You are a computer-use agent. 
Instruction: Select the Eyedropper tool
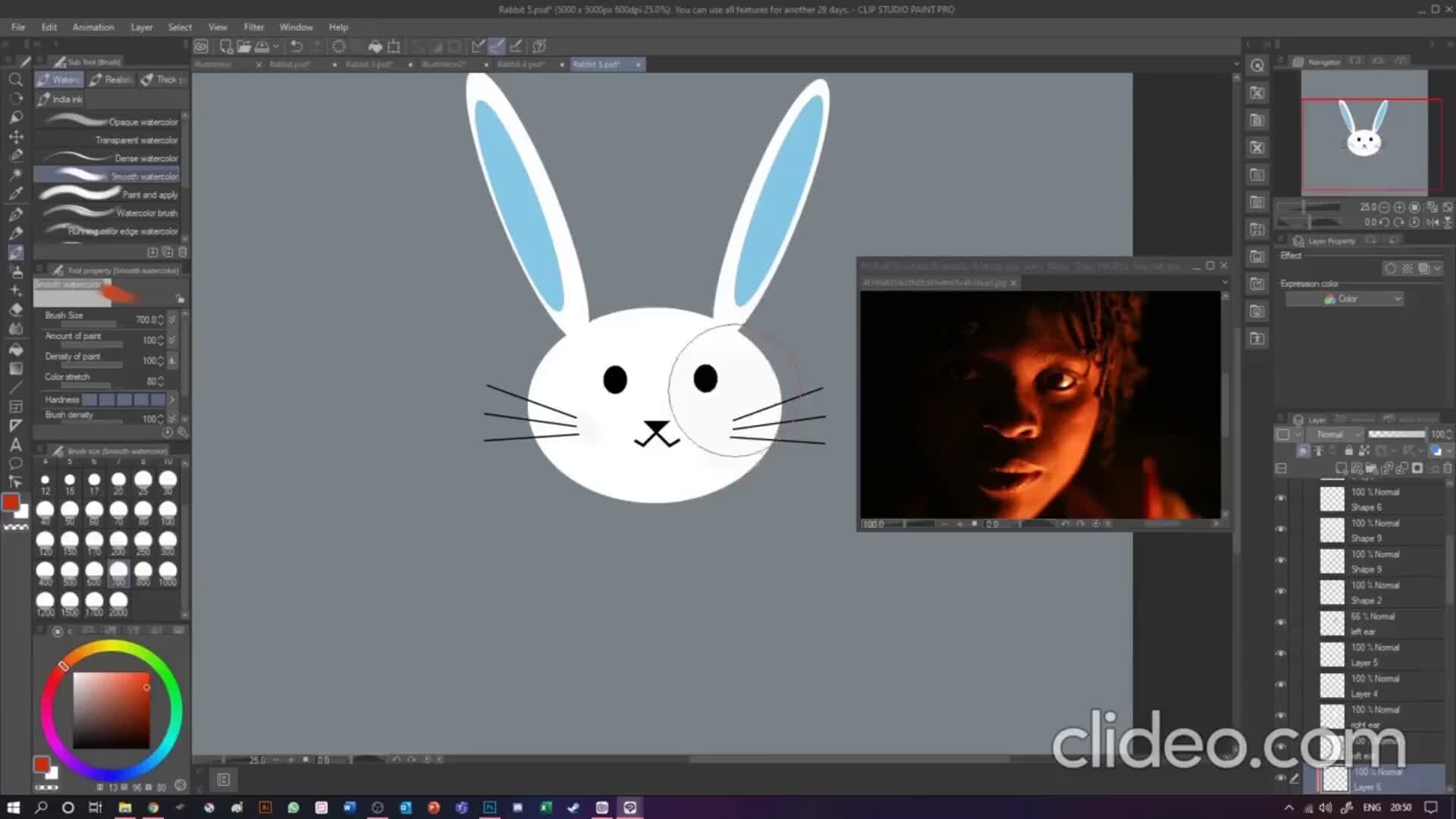tap(16, 193)
